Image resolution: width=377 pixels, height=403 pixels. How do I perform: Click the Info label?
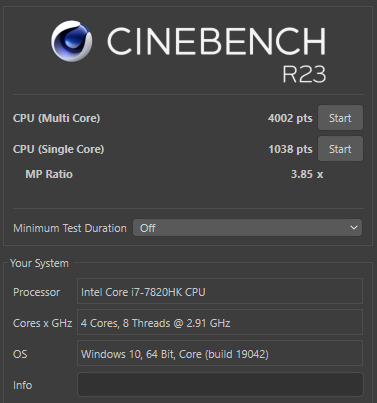22,385
